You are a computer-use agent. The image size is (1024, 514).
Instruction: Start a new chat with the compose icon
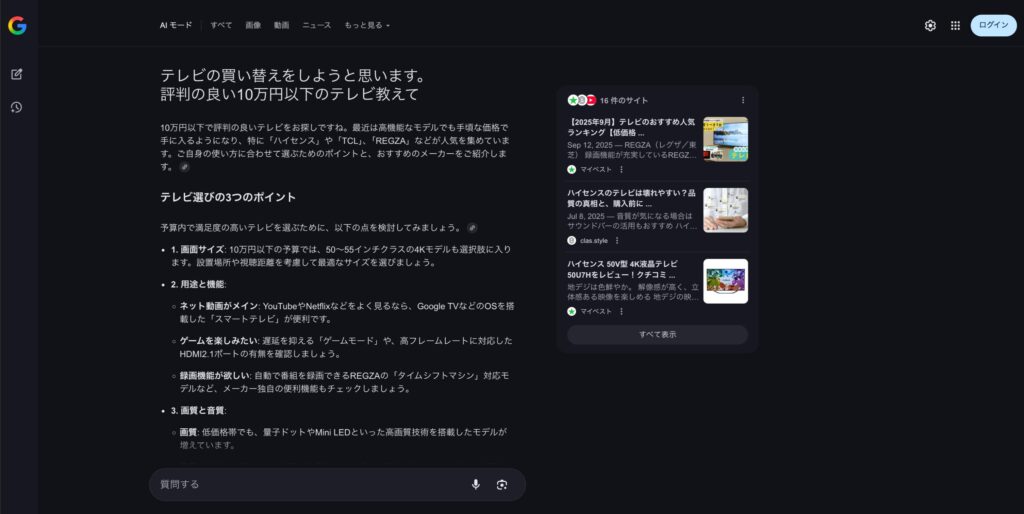point(17,74)
